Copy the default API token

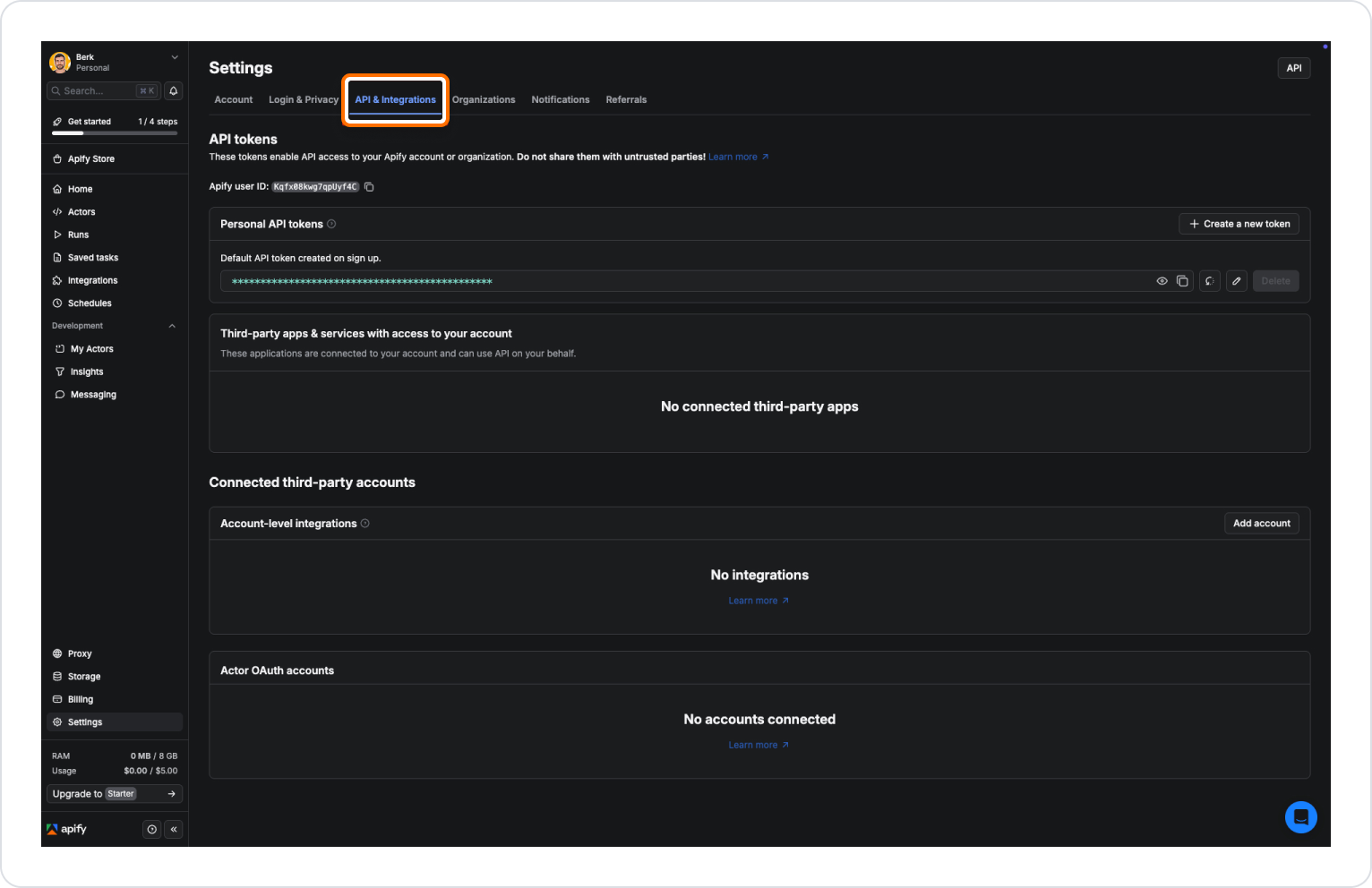coord(1182,281)
